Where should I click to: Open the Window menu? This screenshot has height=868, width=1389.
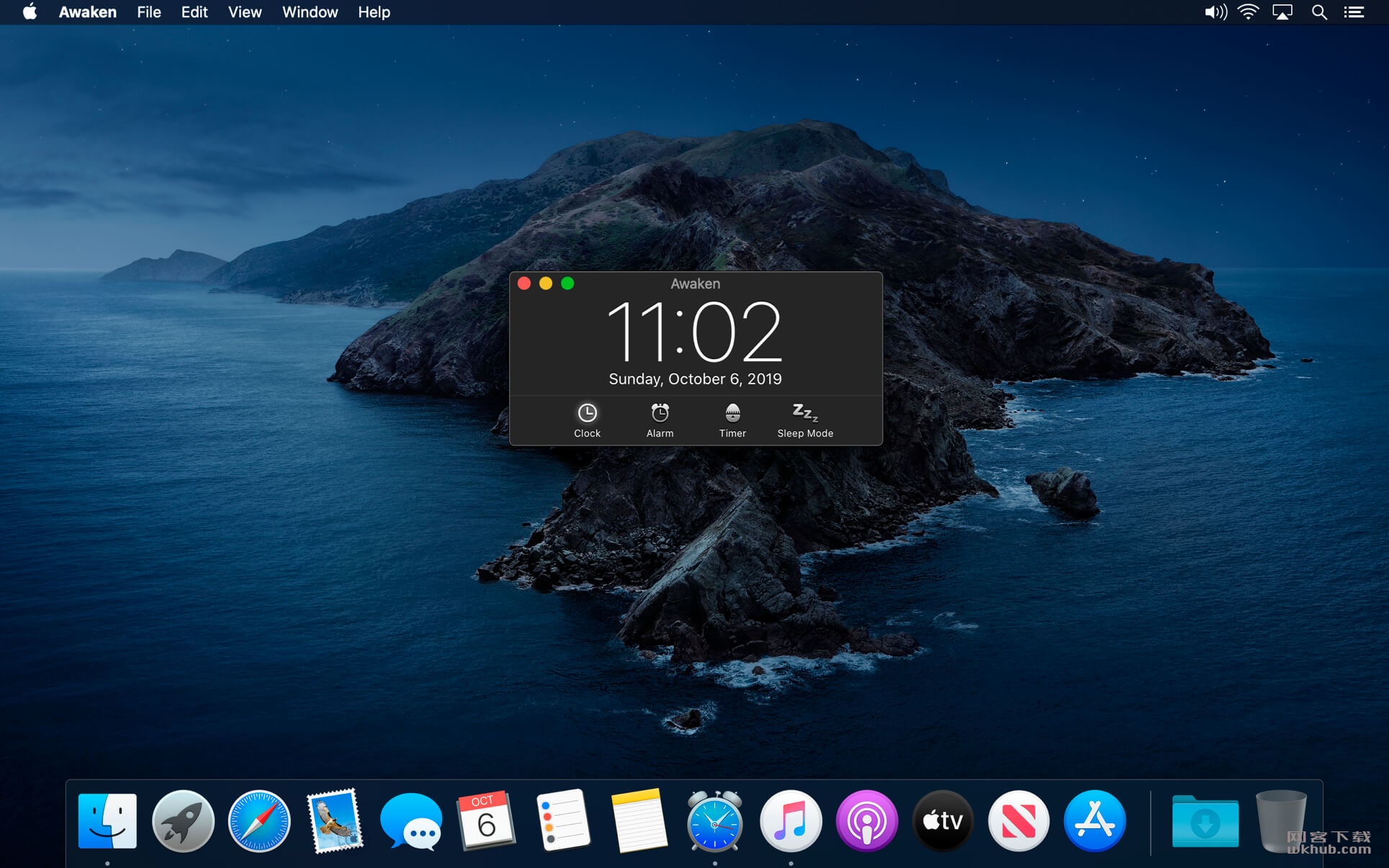[x=310, y=12]
